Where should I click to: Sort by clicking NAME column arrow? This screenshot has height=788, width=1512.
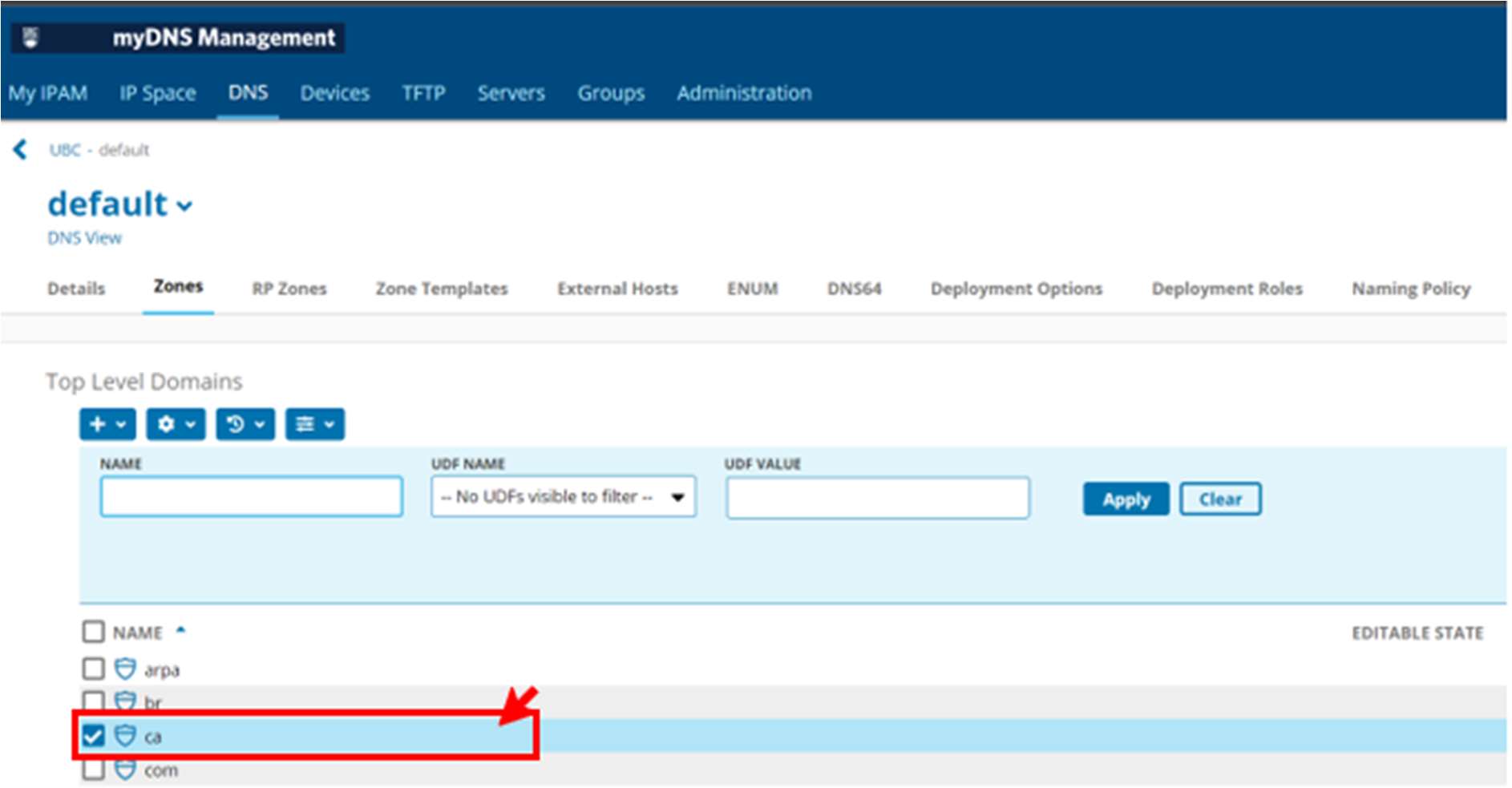coord(181,630)
